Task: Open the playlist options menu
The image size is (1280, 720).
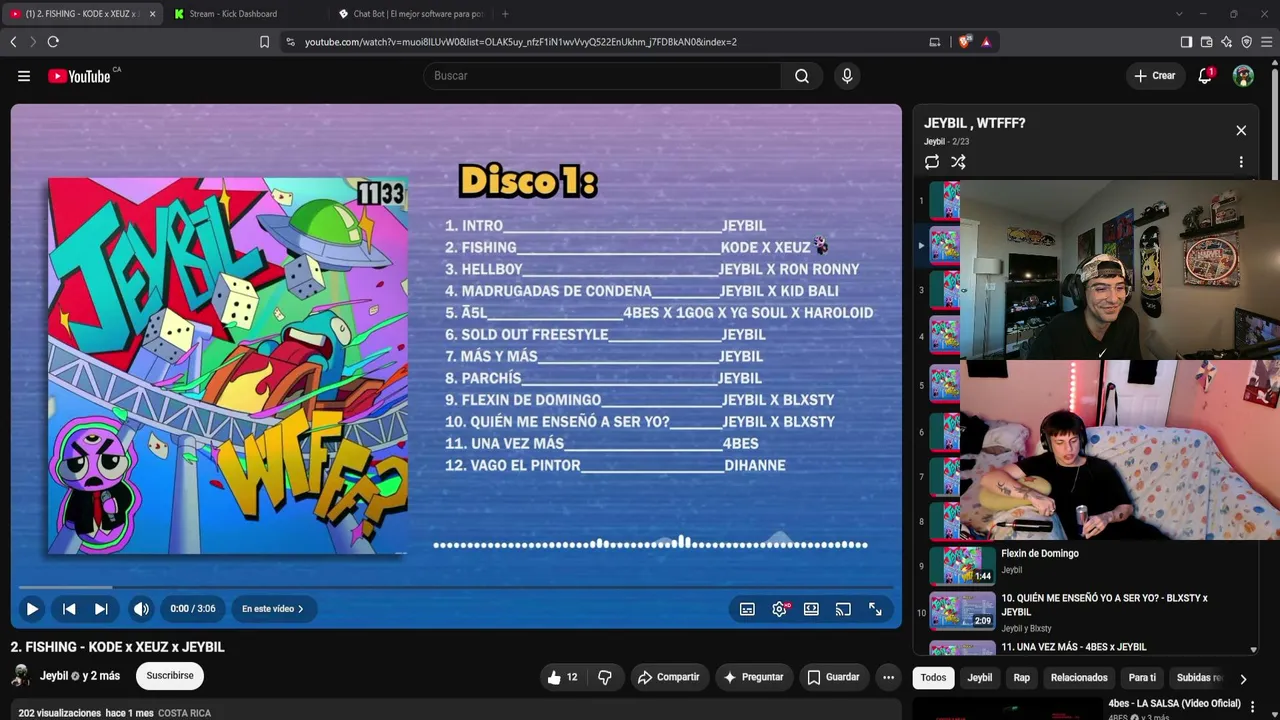Action: [x=1241, y=162]
